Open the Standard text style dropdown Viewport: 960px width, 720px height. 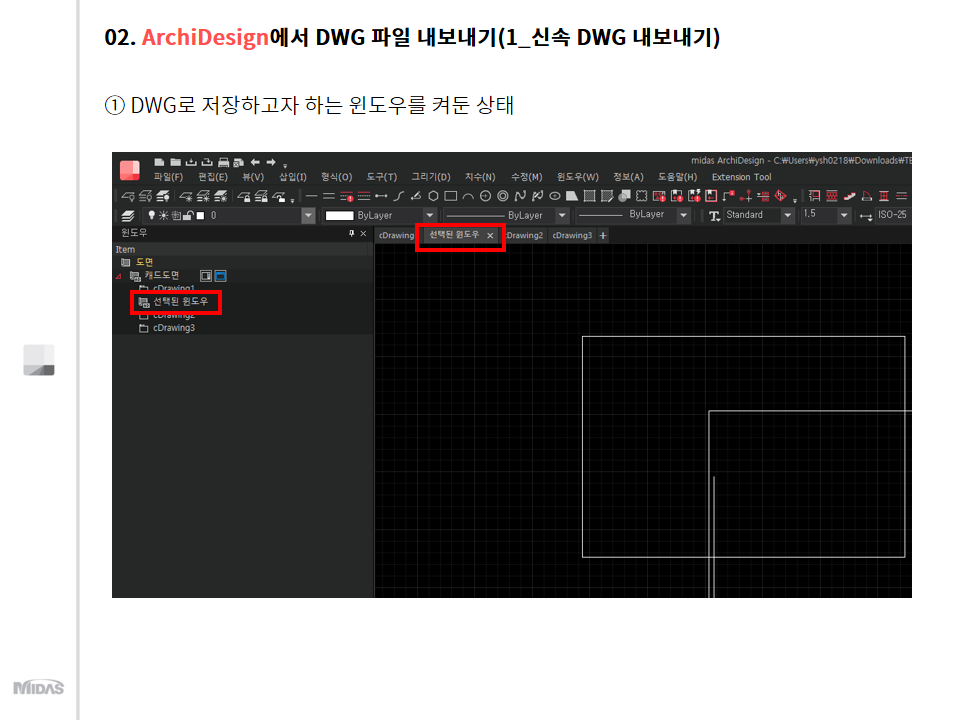(788, 216)
